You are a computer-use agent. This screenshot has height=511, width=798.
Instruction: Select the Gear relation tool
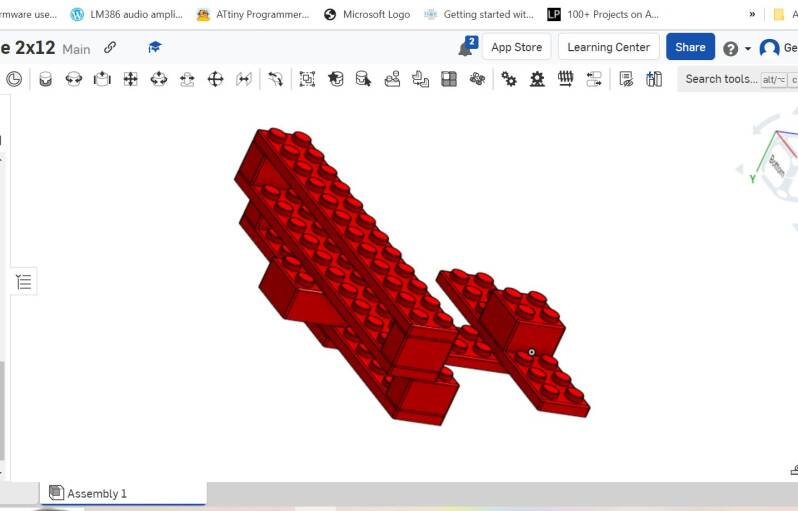(x=508, y=79)
